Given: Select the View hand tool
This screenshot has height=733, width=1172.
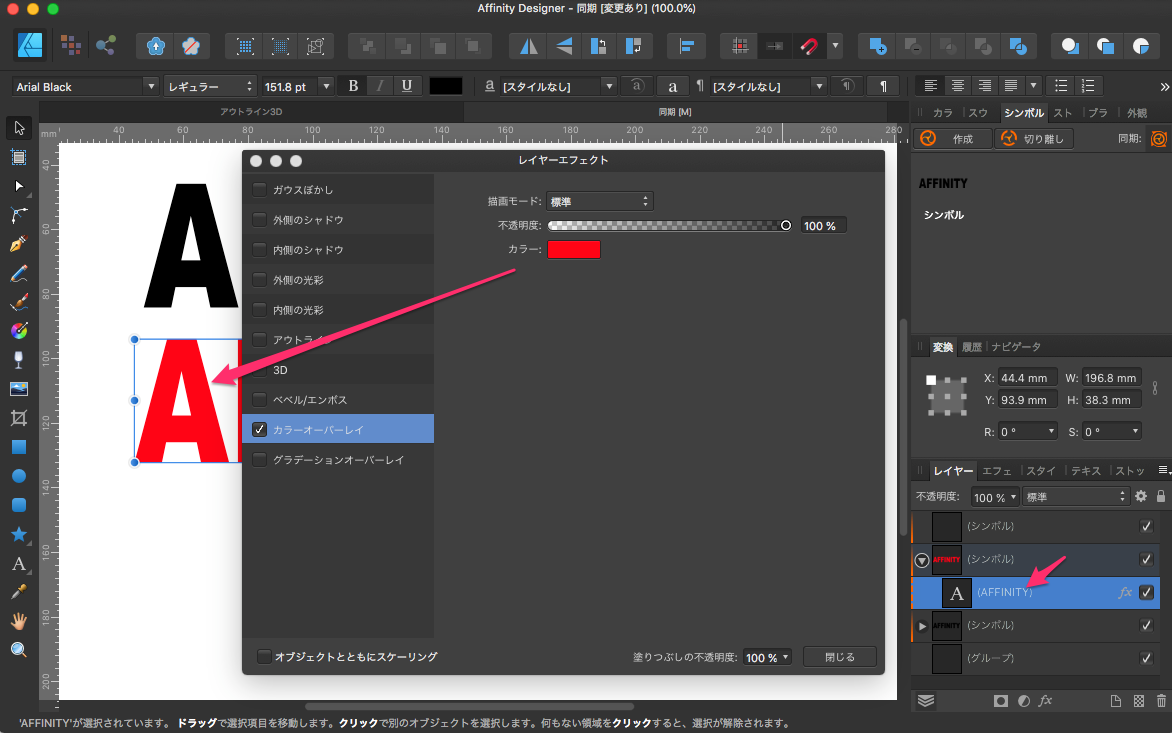Looking at the screenshot, I should tap(19, 621).
